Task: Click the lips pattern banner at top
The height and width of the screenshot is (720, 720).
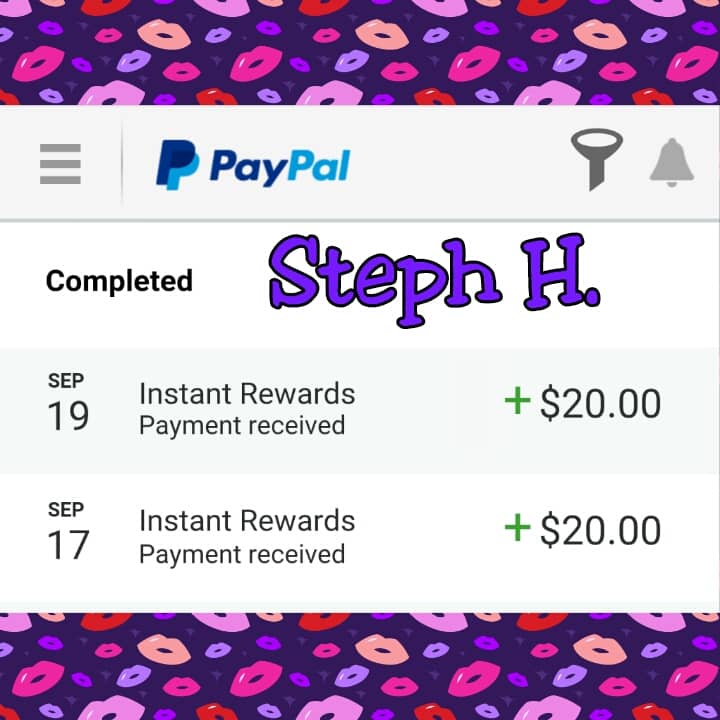Action: [x=360, y=52]
